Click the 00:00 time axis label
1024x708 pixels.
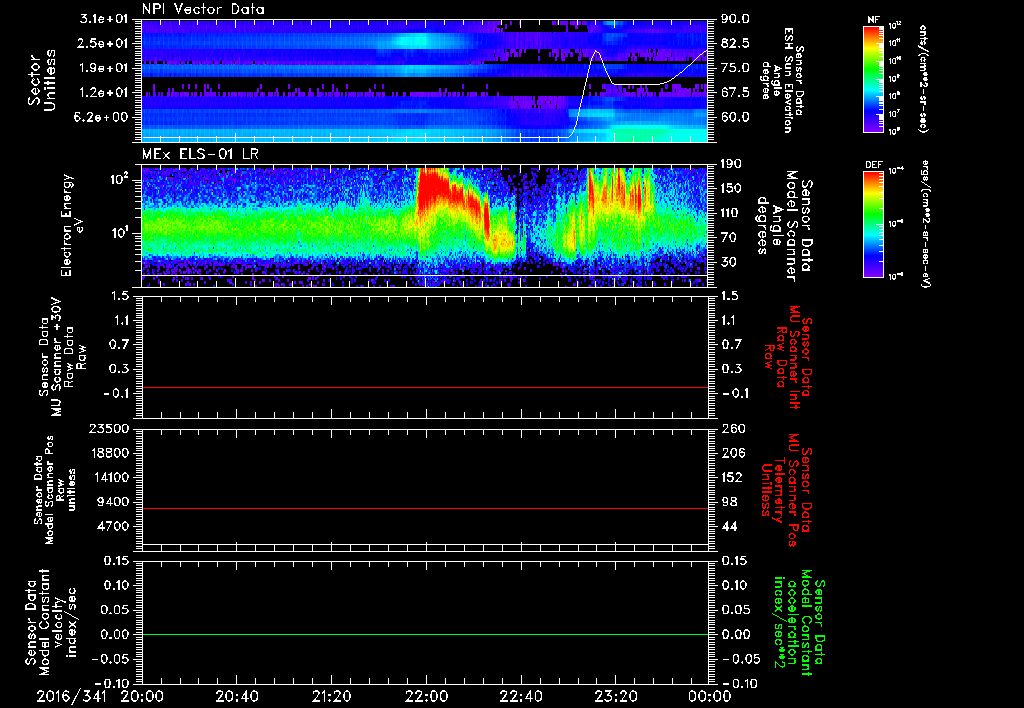[x=709, y=695]
